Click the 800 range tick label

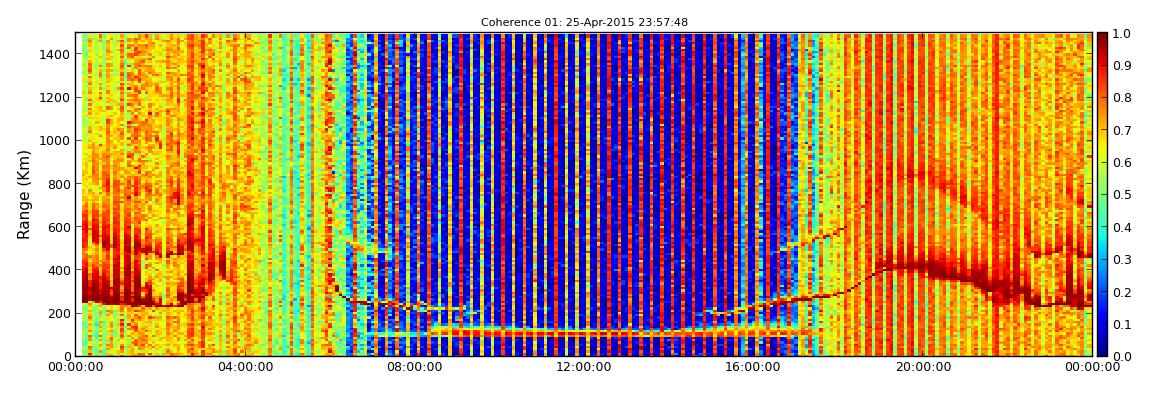tap(59, 184)
